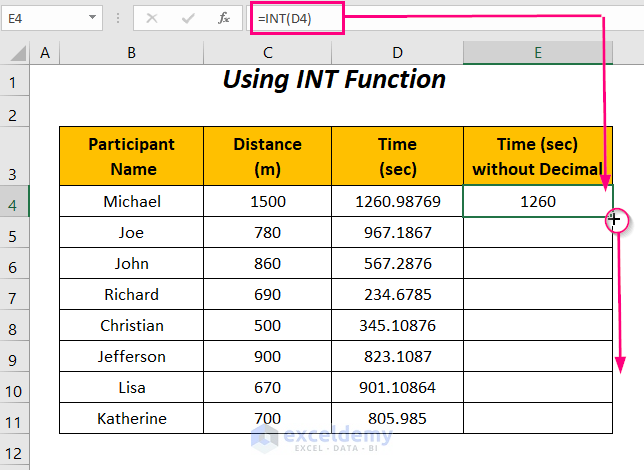This screenshot has width=644, height=470.
Task: Select column B header
Action: (131, 53)
